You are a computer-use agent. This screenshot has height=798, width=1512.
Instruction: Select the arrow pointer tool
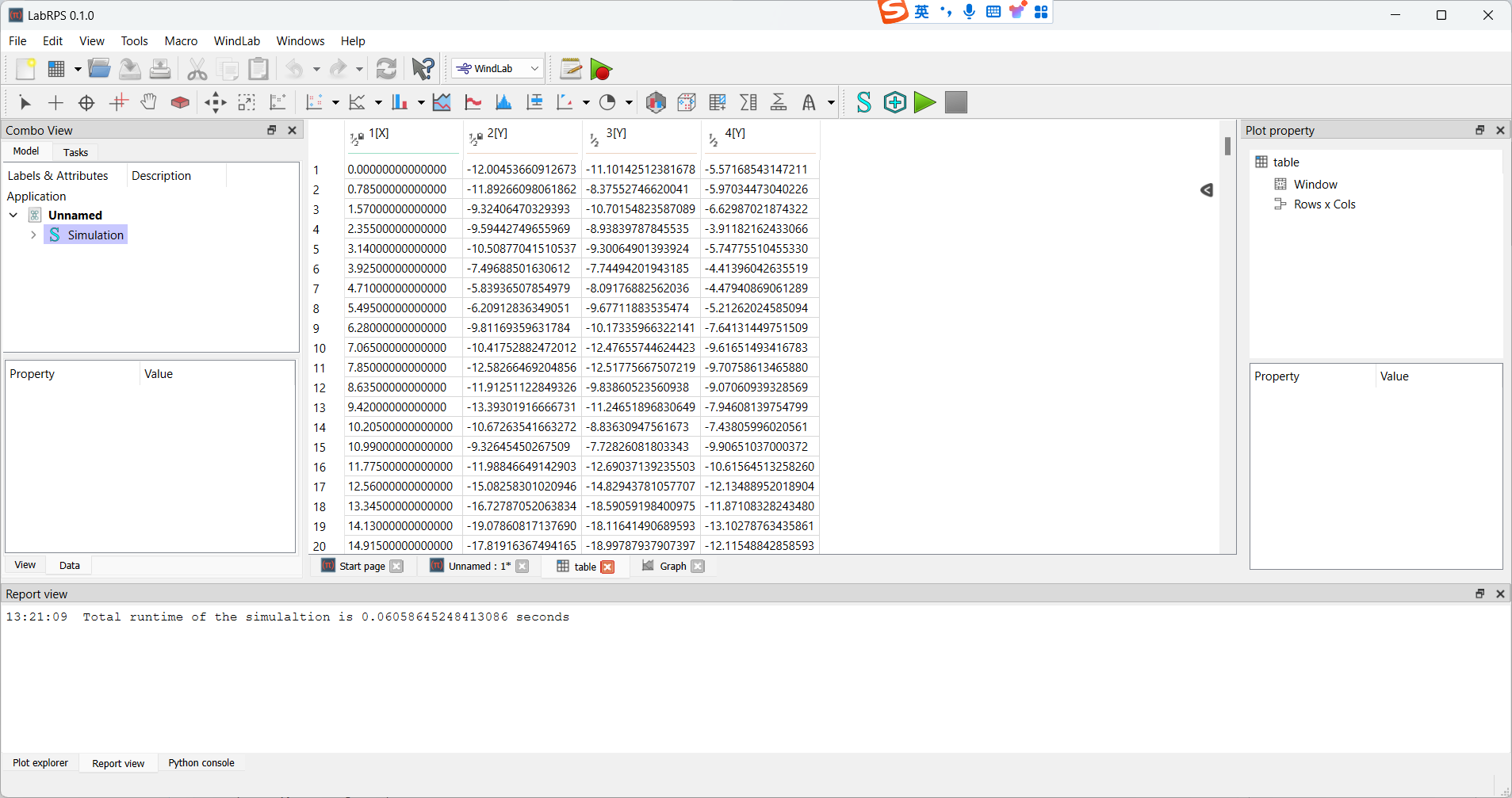pos(25,102)
